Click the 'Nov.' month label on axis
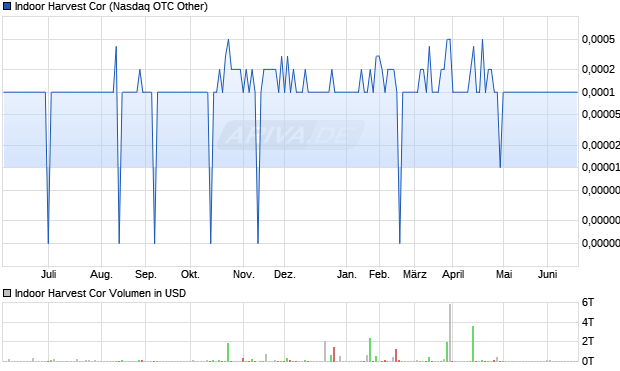 point(243,274)
